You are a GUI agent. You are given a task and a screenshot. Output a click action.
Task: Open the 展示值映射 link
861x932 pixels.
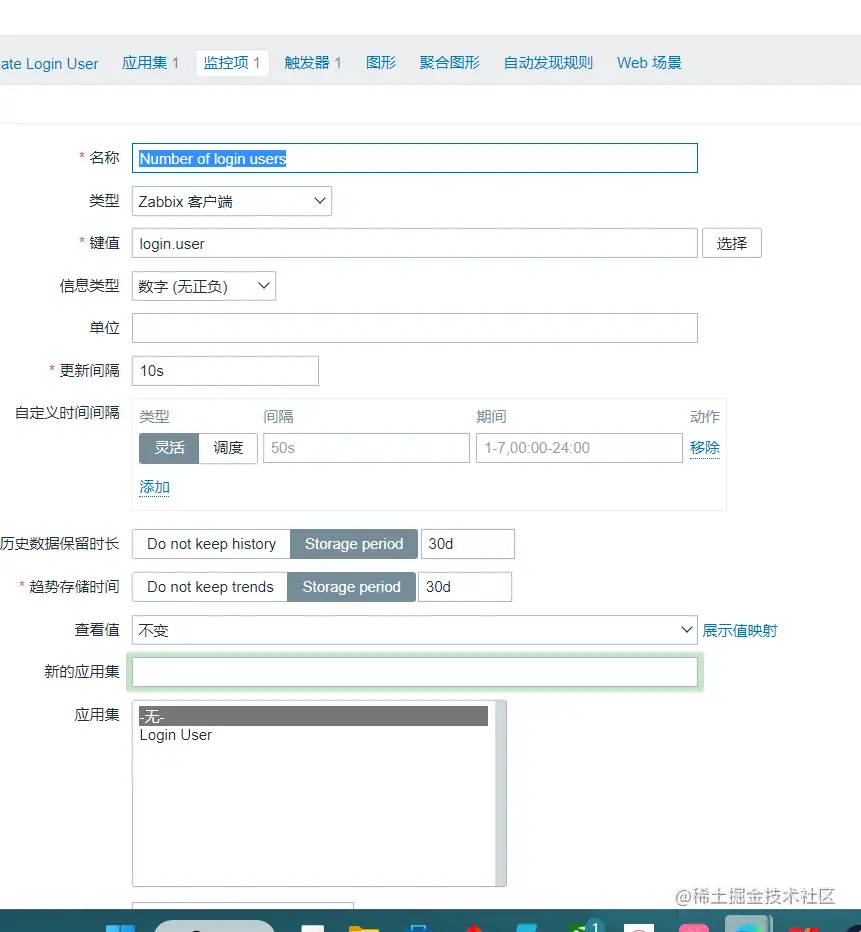click(x=740, y=631)
